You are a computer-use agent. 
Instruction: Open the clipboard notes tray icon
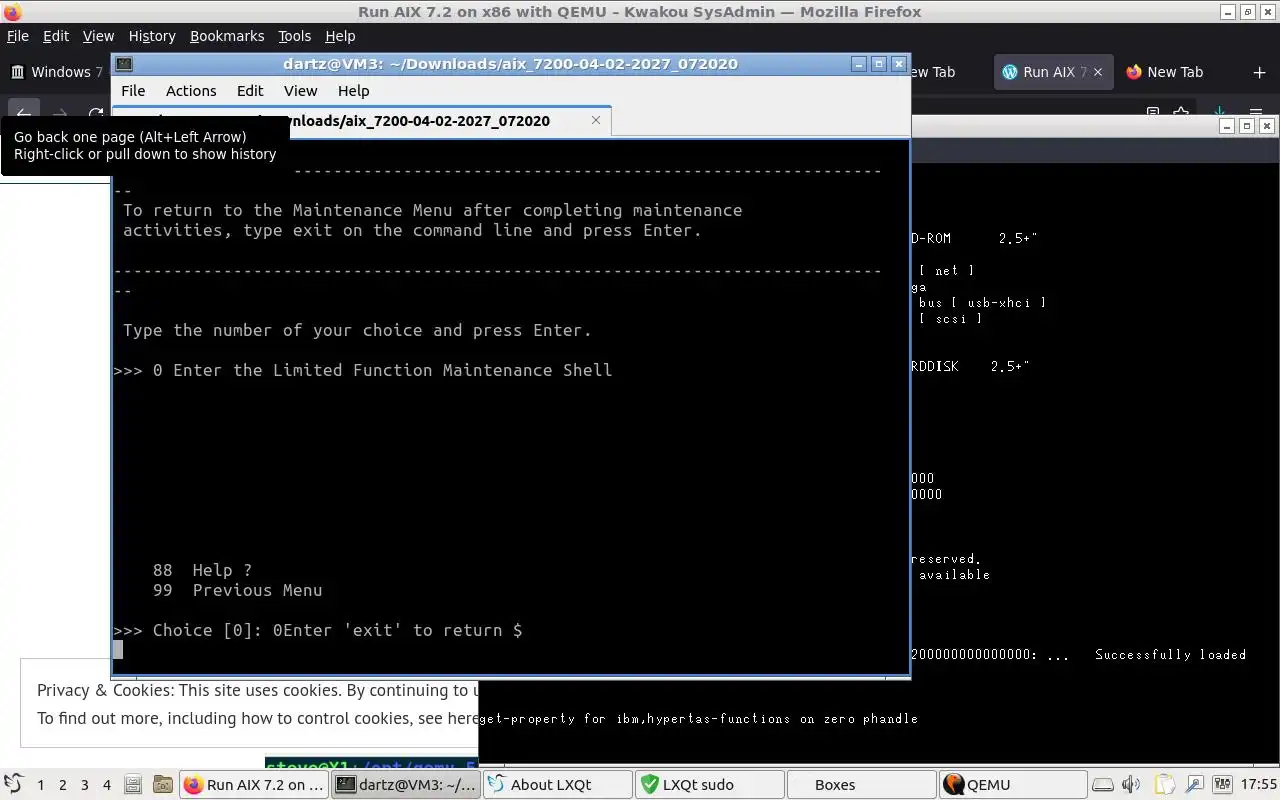point(1164,785)
